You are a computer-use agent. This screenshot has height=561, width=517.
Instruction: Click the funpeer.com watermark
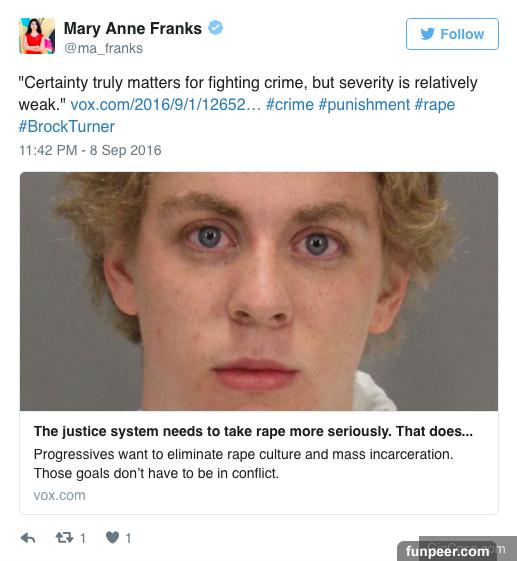447,551
